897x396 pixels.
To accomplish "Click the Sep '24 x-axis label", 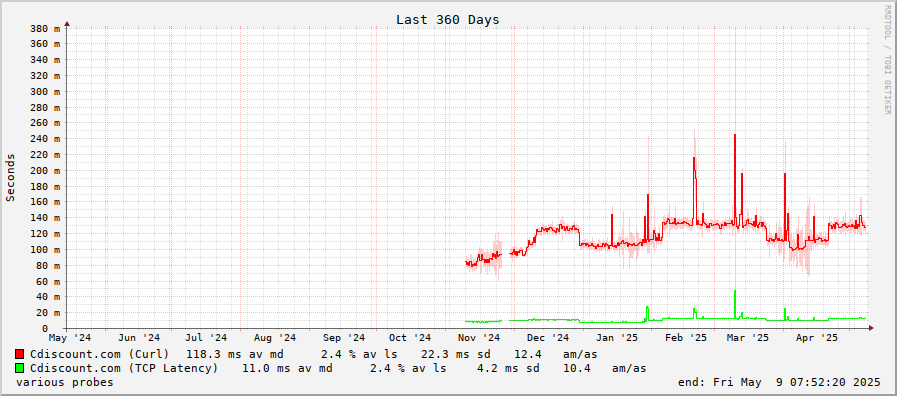I will [344, 338].
